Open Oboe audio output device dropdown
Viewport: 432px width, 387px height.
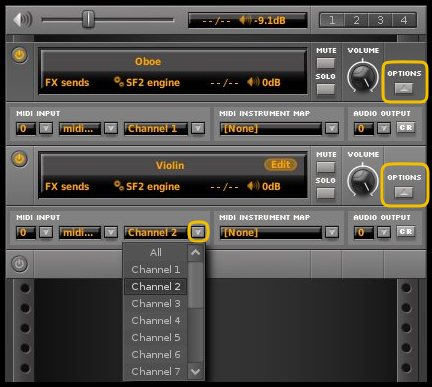coord(384,128)
